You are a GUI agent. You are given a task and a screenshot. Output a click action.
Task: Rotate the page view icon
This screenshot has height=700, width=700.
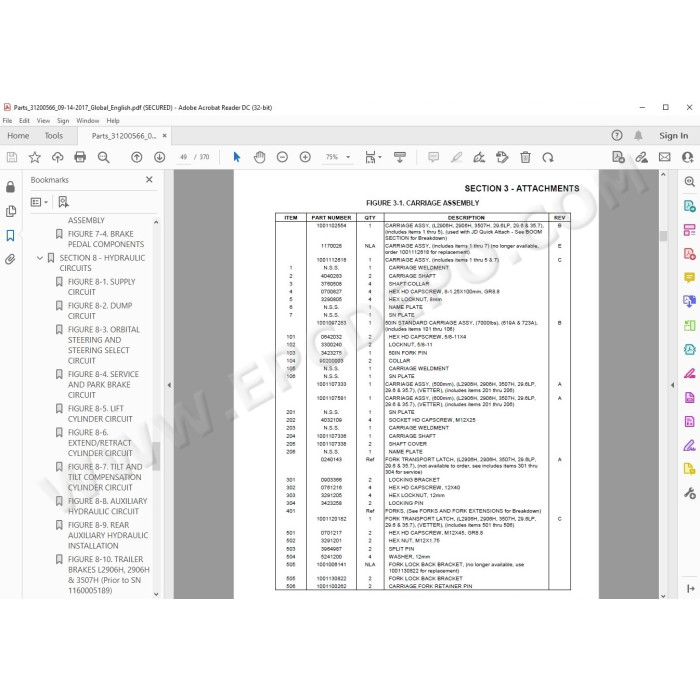point(548,157)
